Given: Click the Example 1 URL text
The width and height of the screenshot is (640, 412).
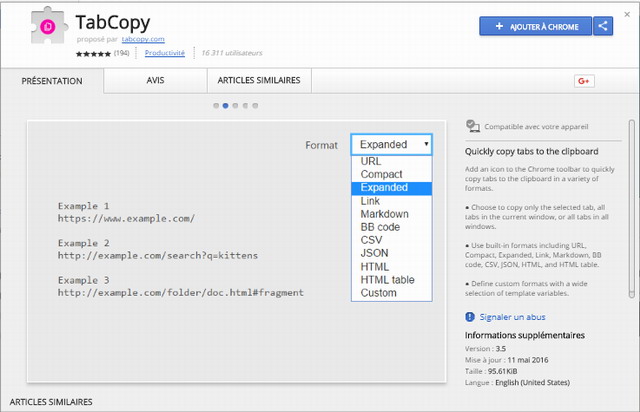Looking at the screenshot, I should [x=126, y=219].
